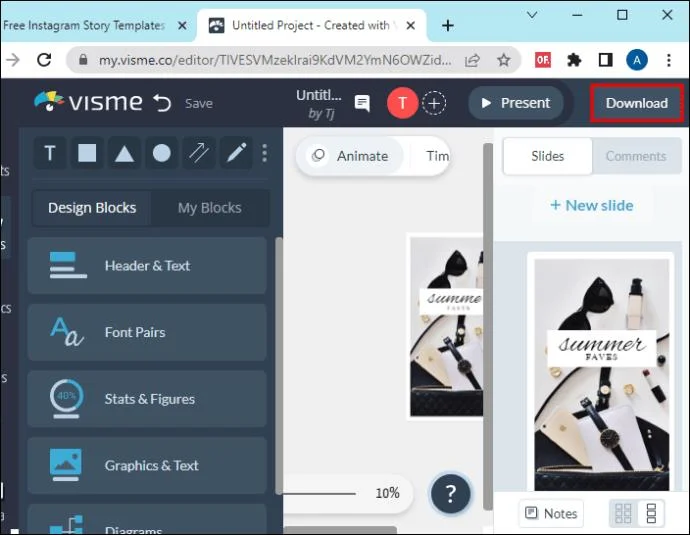The width and height of the screenshot is (690, 535).
Task: Select the summer faves slide thumbnail
Action: (601, 374)
